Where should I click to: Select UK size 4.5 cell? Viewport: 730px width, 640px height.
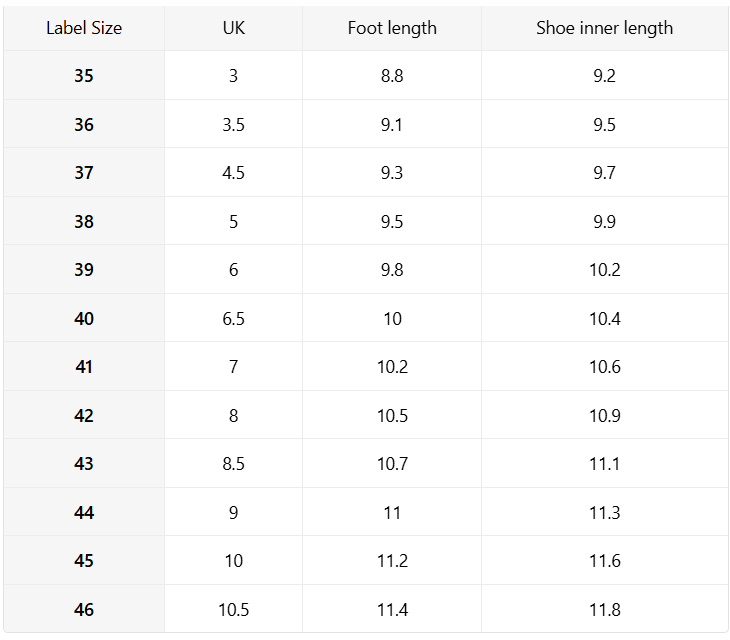pyautogui.click(x=233, y=173)
